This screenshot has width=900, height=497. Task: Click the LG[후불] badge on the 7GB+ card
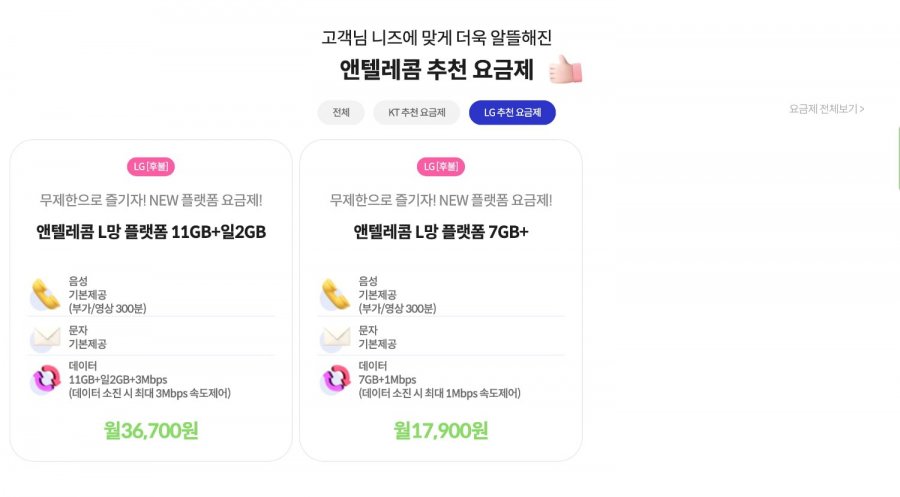tap(441, 166)
